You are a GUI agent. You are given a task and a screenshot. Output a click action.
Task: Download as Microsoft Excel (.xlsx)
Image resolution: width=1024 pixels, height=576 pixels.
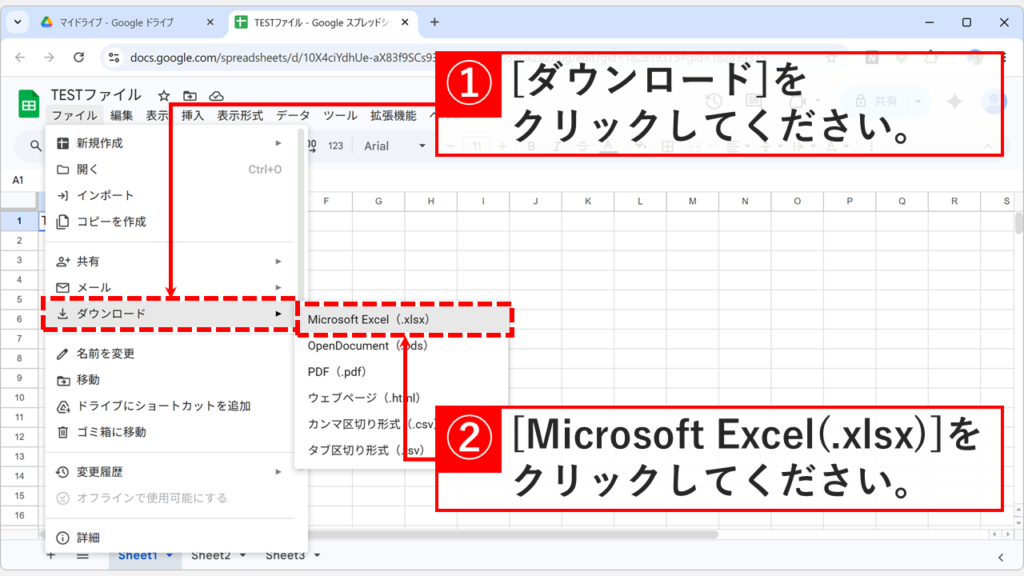point(402,319)
